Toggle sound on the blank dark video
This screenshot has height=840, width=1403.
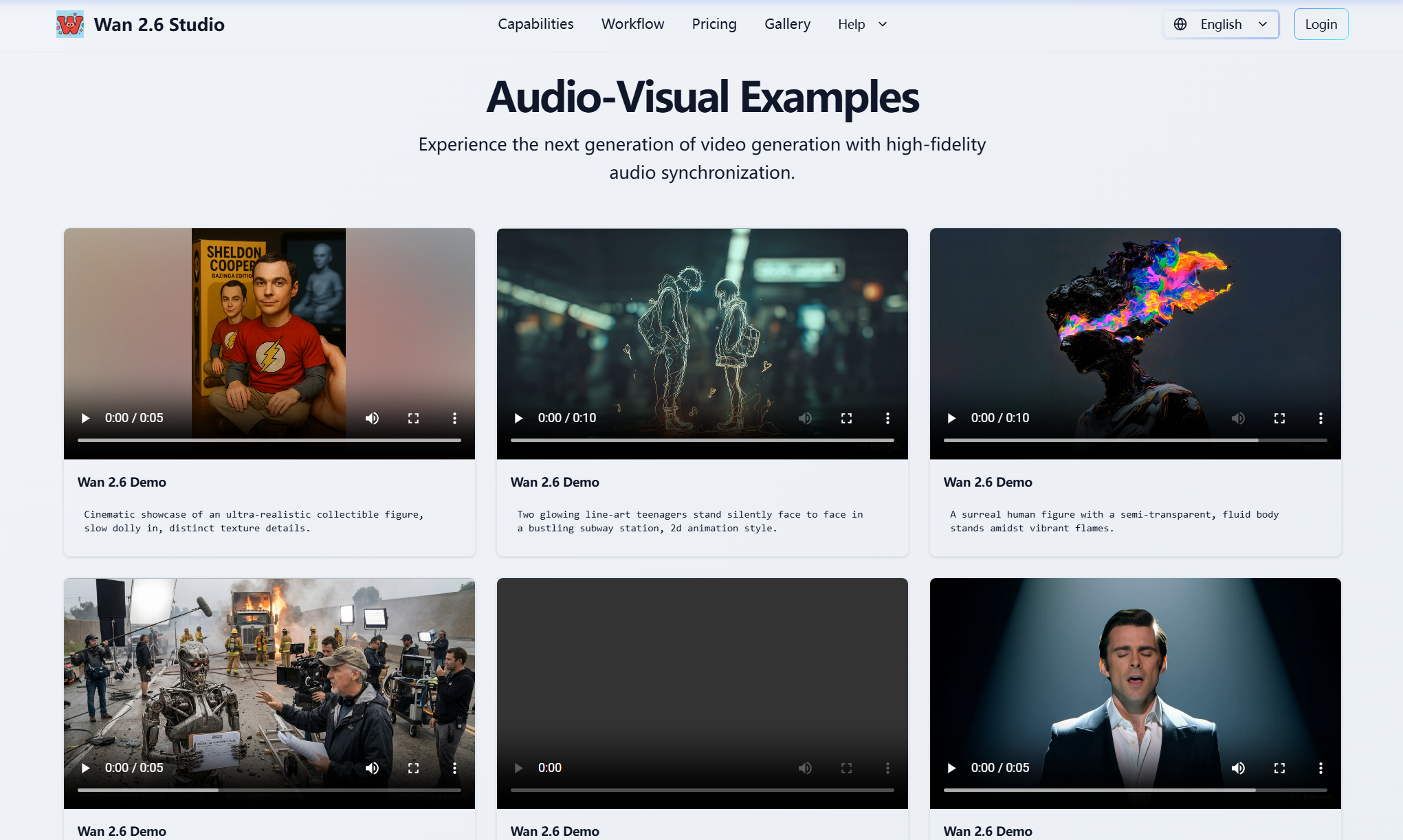pos(805,768)
